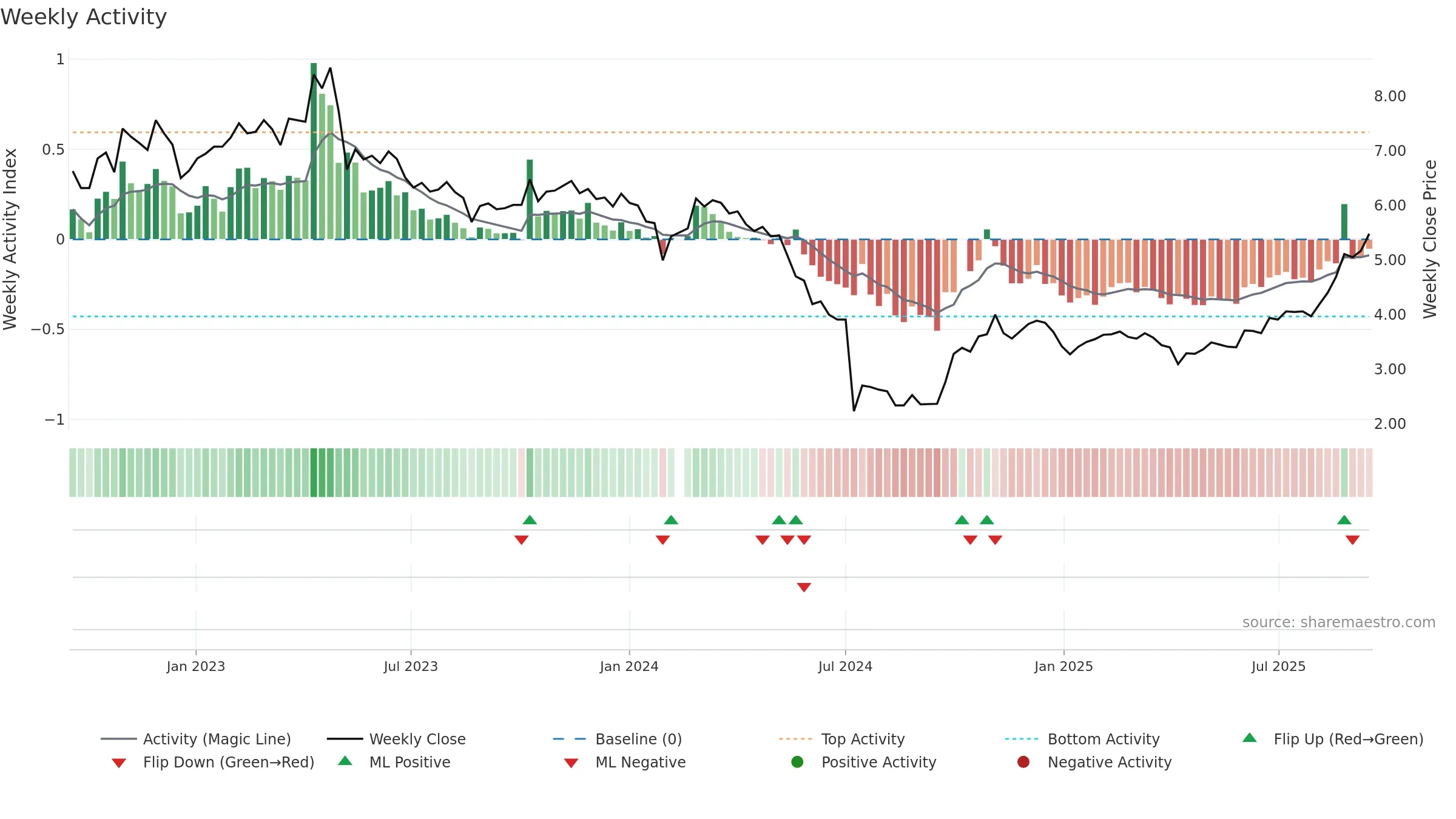Click the Flip Down marker at far right after Jul 2025
This screenshot has height=819, width=1456.
point(1352,540)
